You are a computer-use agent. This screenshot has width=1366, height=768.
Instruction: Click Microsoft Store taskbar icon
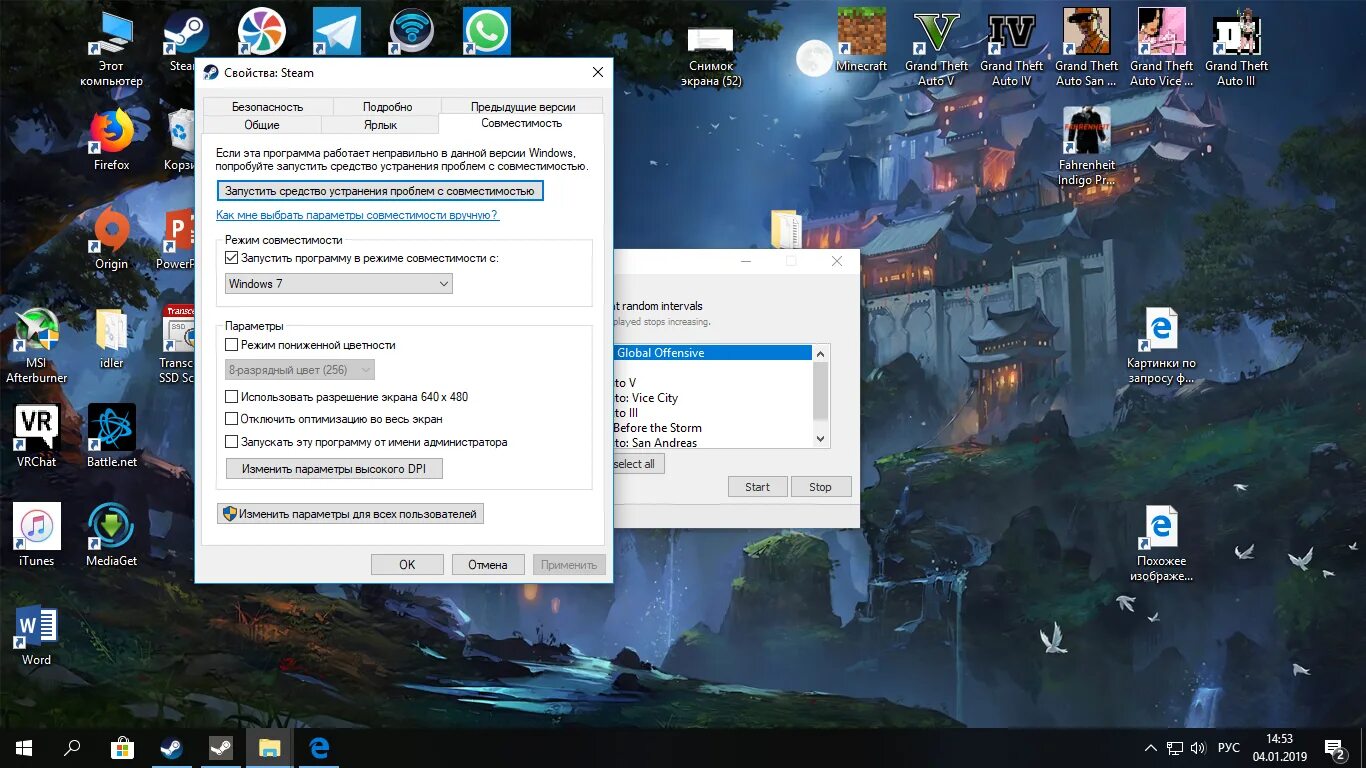click(122, 748)
